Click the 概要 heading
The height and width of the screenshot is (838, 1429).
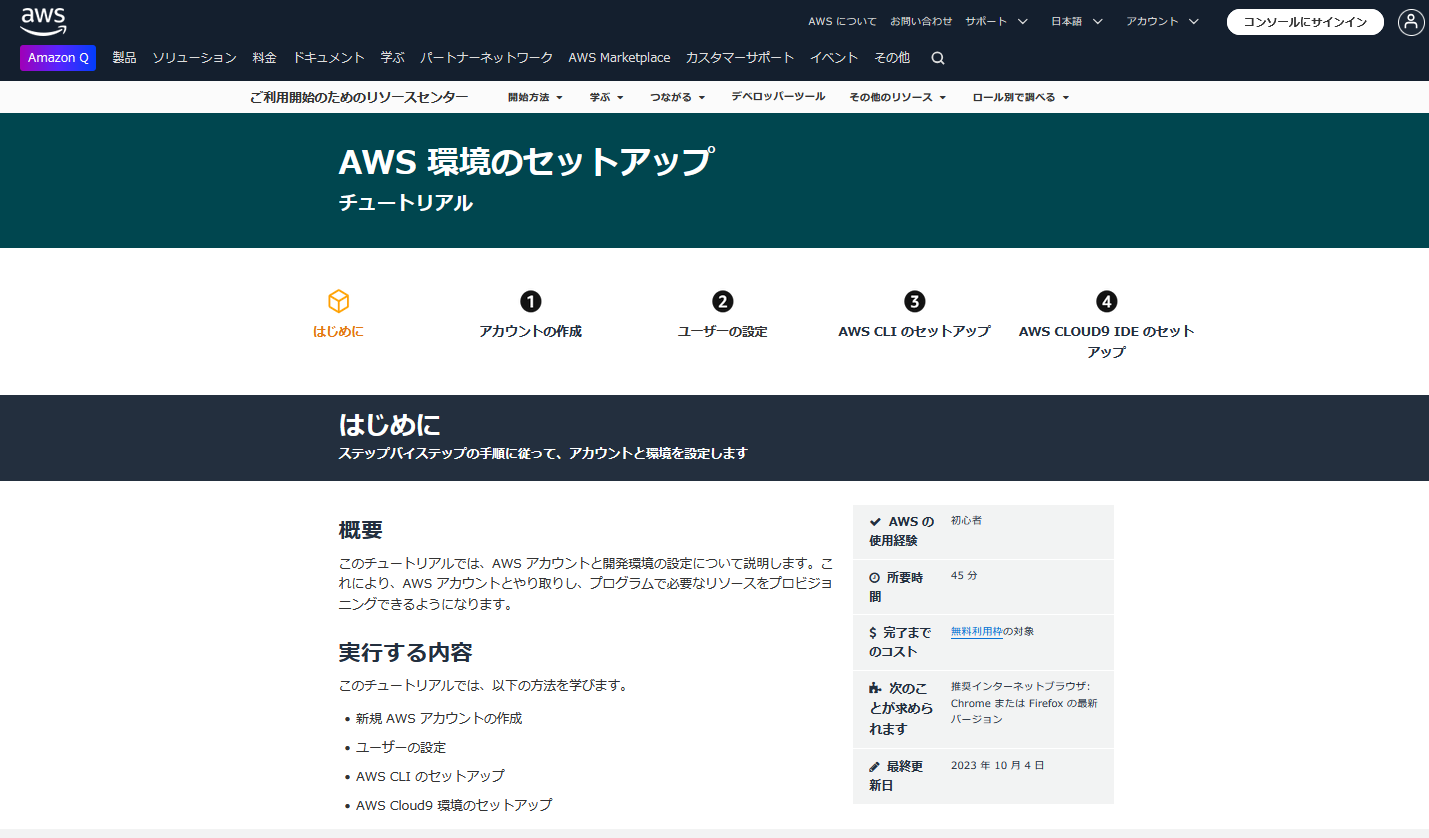click(361, 530)
